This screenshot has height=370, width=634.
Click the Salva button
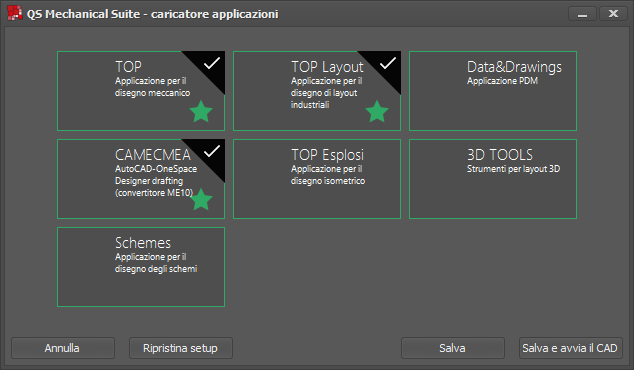coord(453,348)
